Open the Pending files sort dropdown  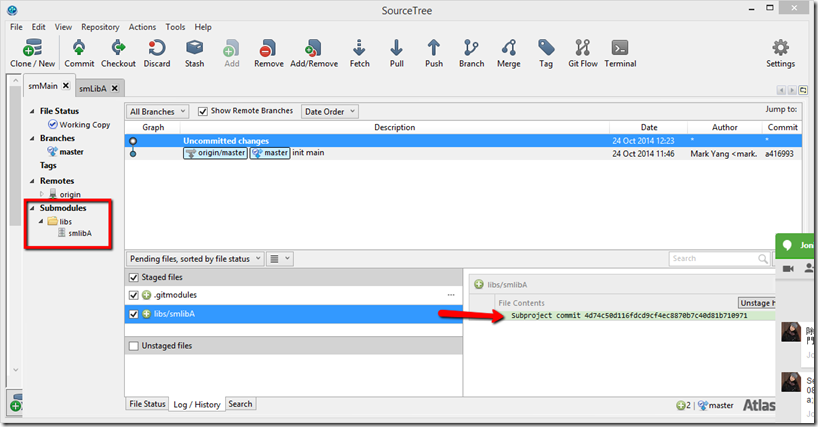coord(195,259)
